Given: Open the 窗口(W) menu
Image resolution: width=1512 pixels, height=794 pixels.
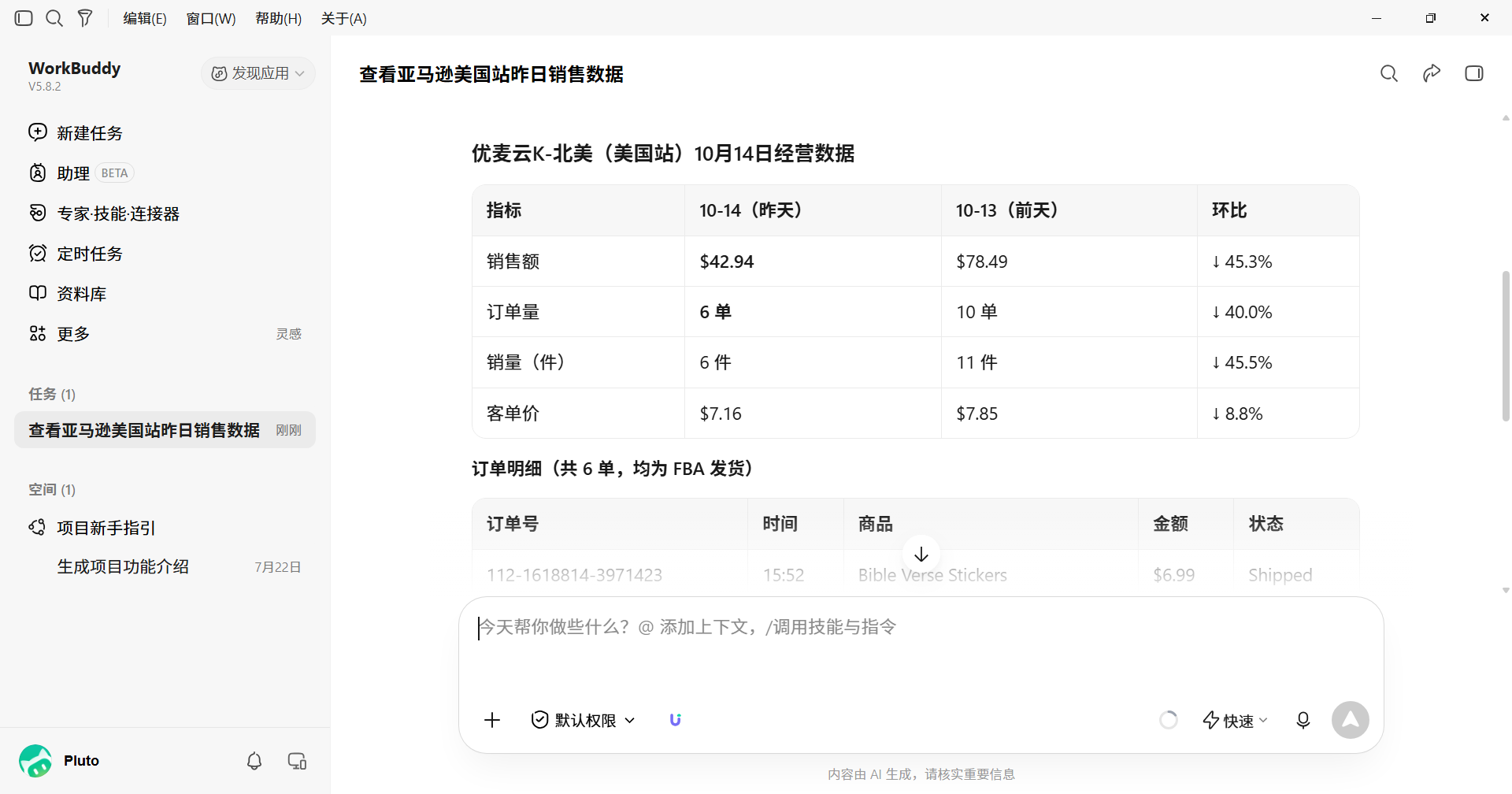Looking at the screenshot, I should click(x=211, y=18).
